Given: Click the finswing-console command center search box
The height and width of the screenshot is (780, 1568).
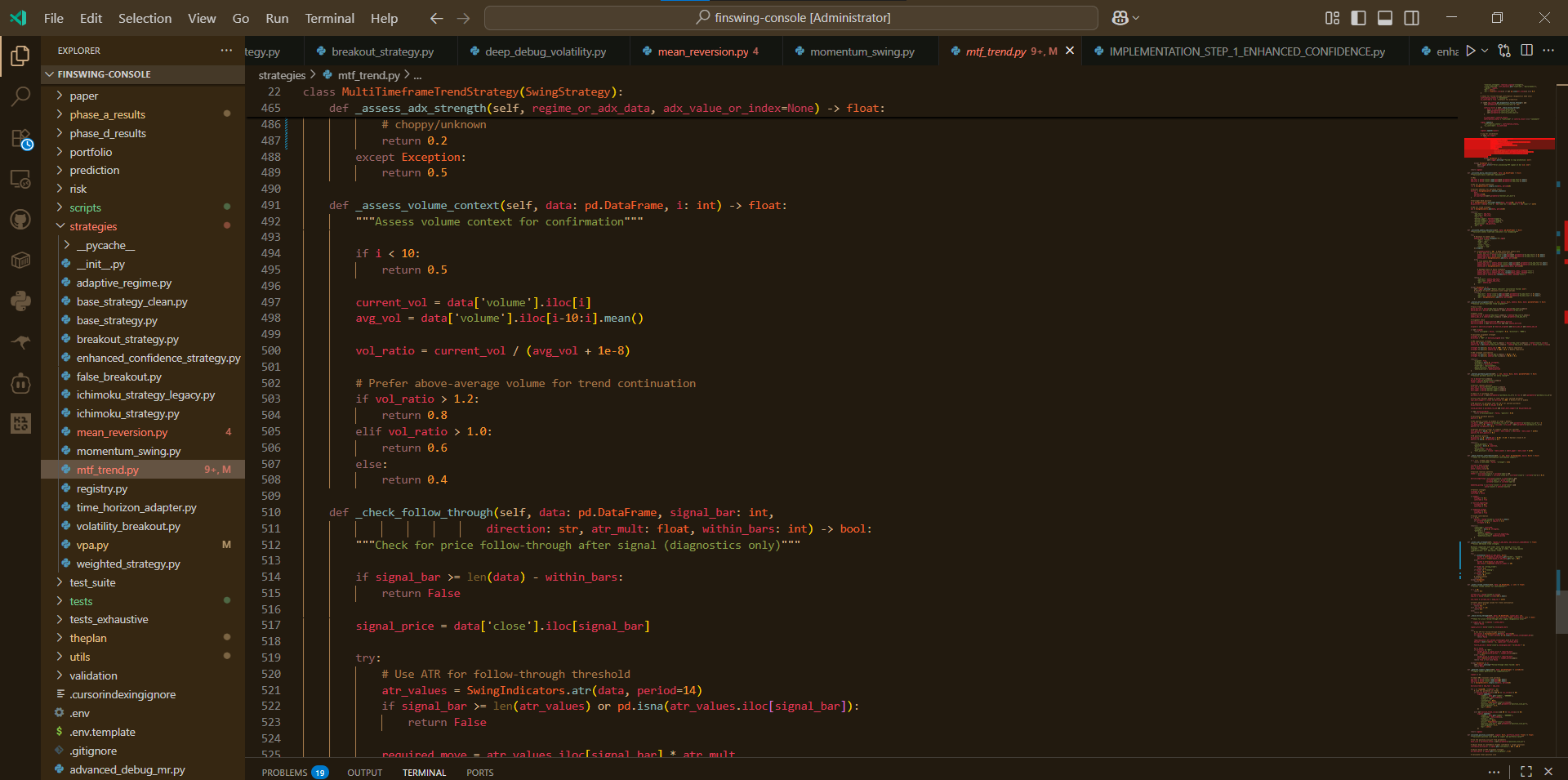Looking at the screenshot, I should tap(791, 18).
